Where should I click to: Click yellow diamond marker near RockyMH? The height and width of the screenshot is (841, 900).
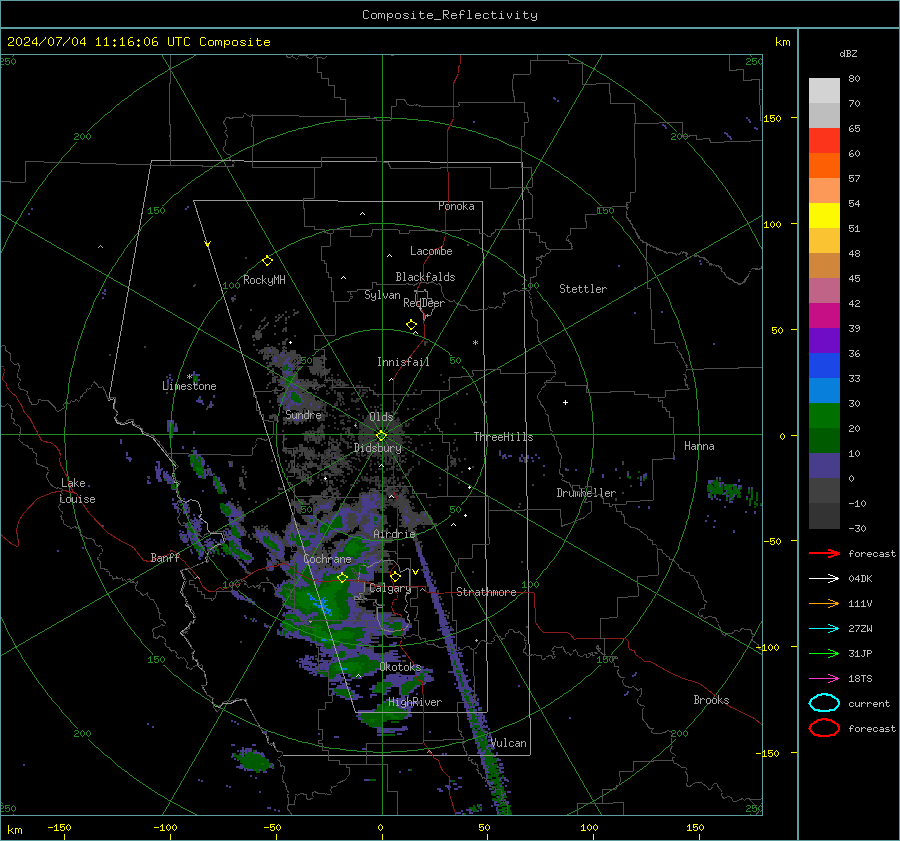pos(267,261)
